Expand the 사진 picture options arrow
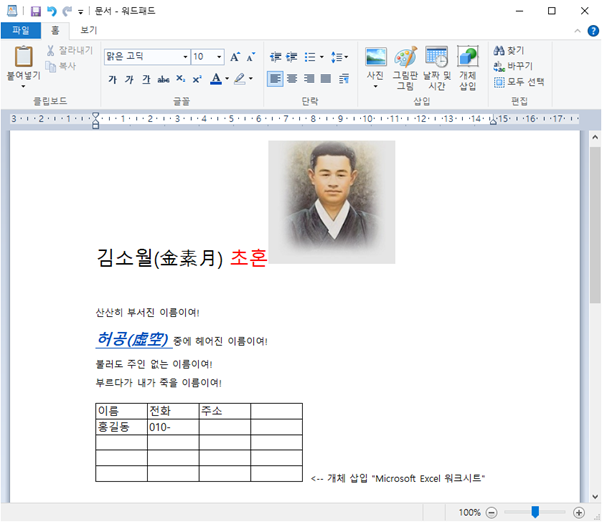The image size is (602, 522). click(375, 86)
